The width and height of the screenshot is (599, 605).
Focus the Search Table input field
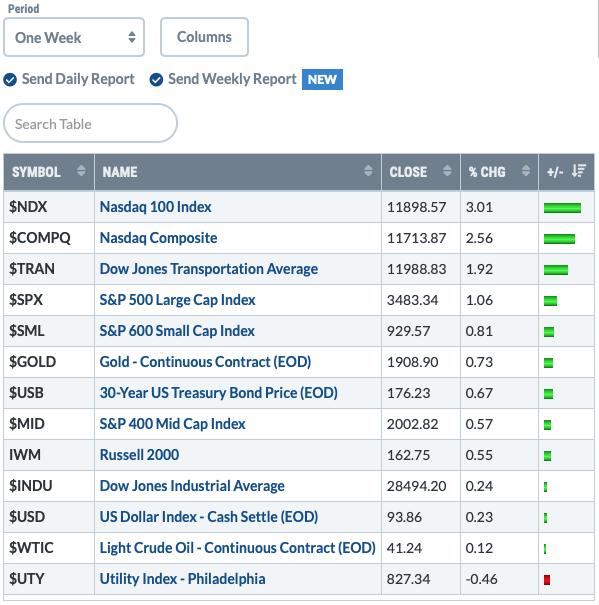90,124
